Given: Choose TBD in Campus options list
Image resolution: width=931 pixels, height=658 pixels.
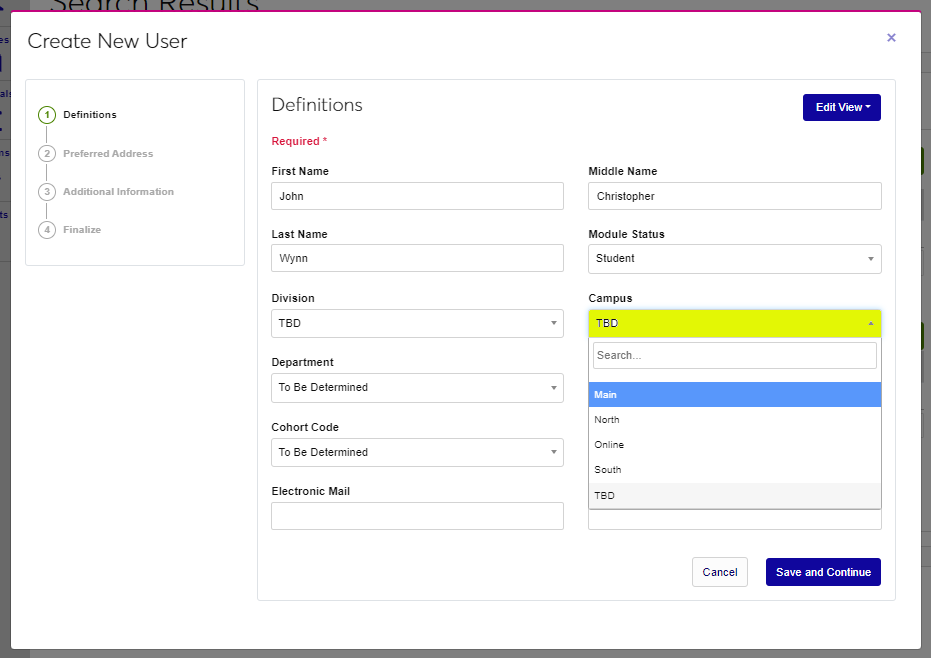Looking at the screenshot, I should point(734,496).
